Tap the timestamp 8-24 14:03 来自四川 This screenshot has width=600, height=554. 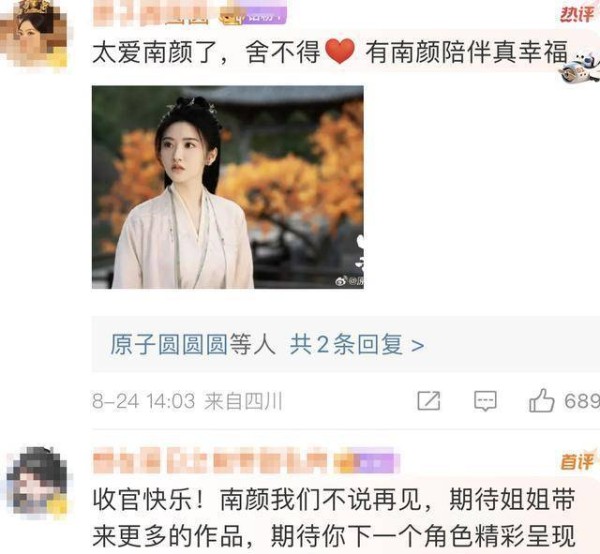[x=187, y=401]
